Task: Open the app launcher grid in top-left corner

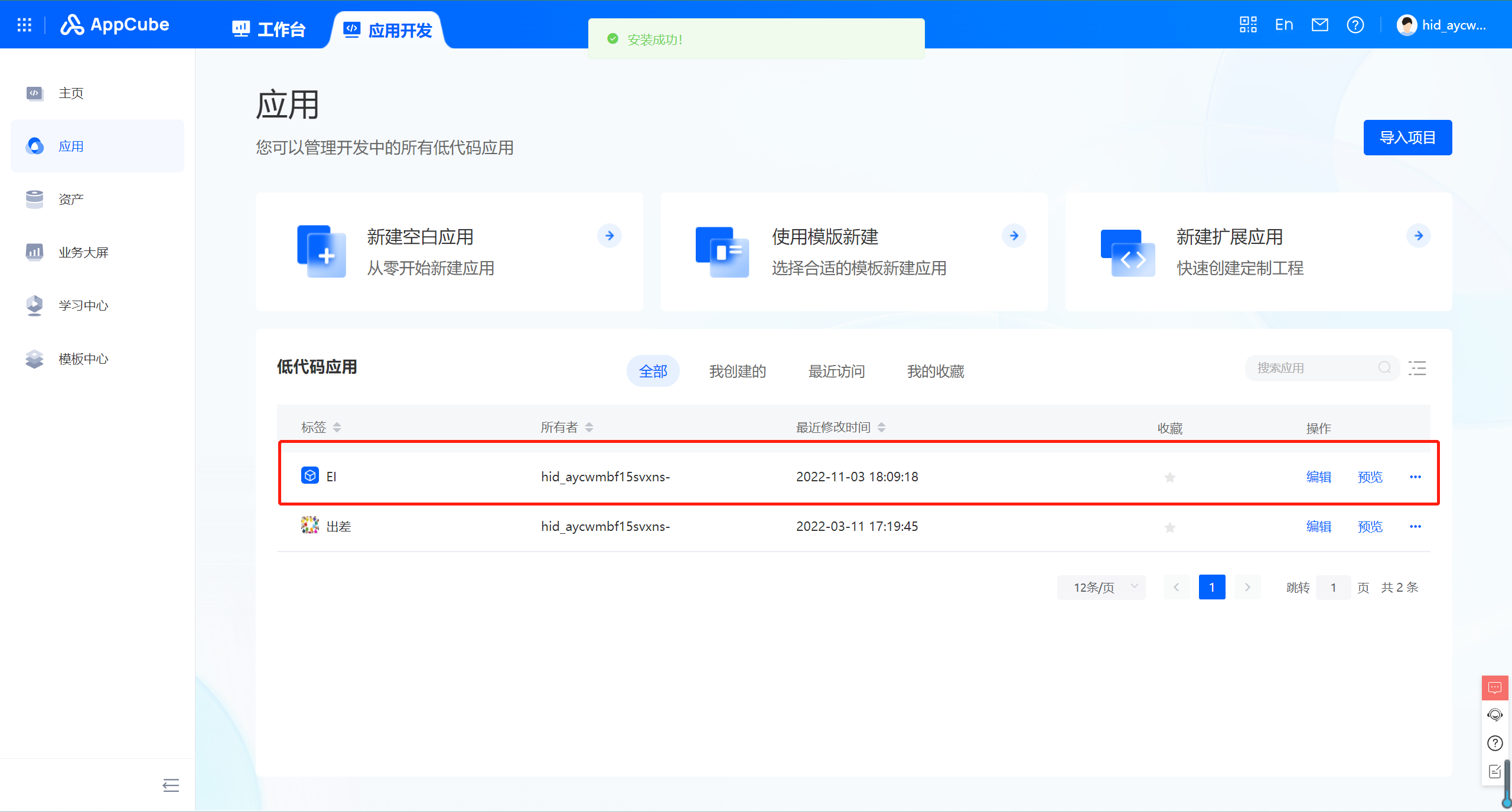Action: [x=24, y=24]
